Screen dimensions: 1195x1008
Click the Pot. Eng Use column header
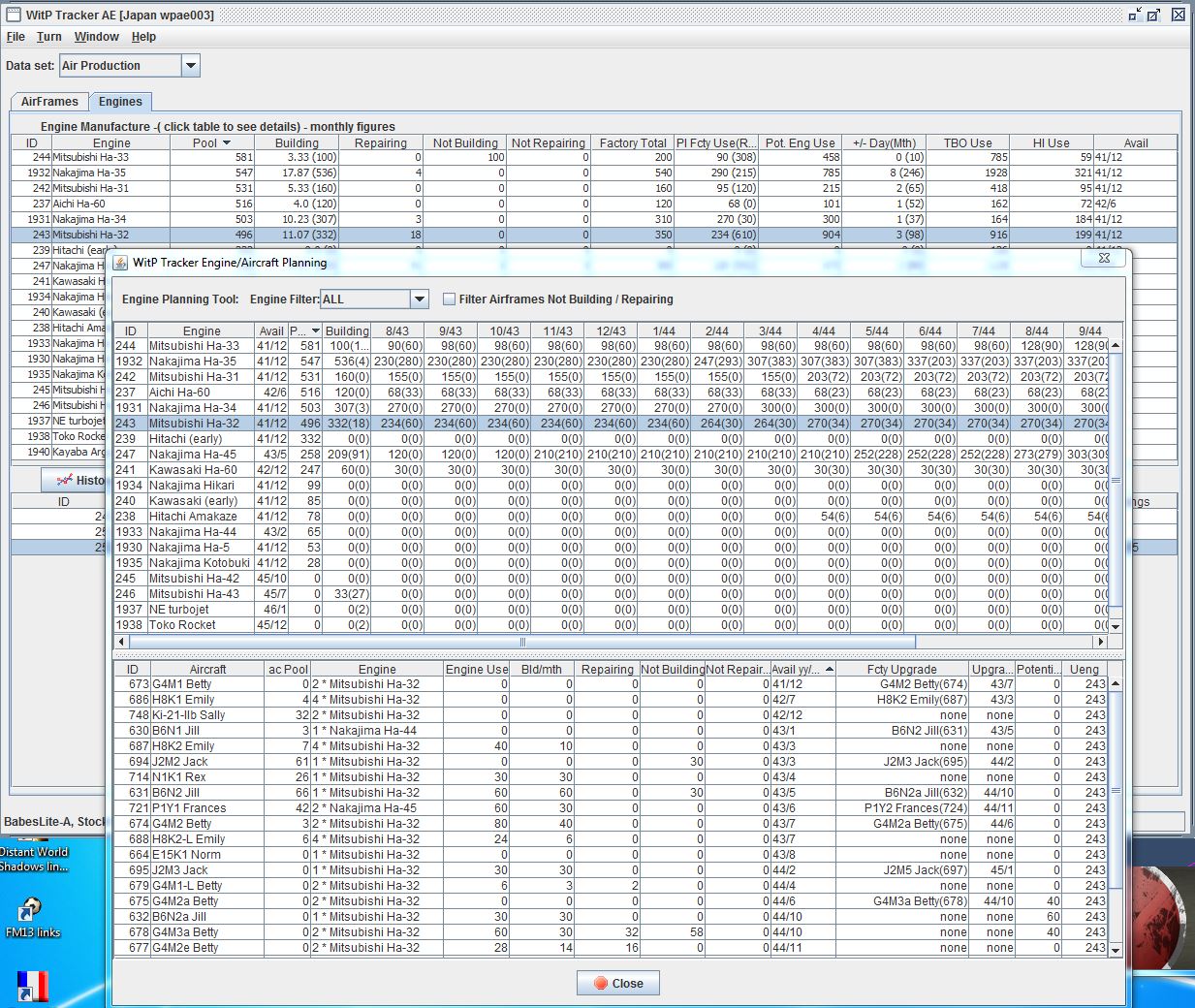[800, 142]
